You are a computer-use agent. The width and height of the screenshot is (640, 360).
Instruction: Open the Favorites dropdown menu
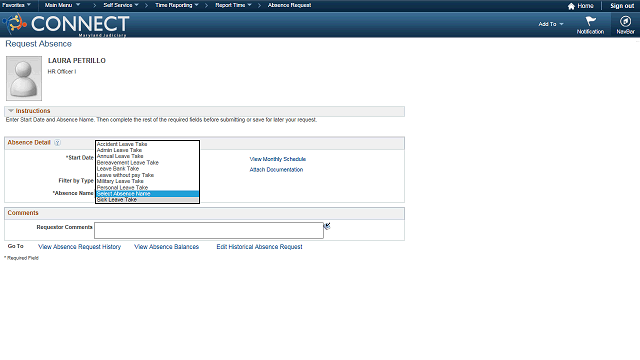[x=16, y=5]
